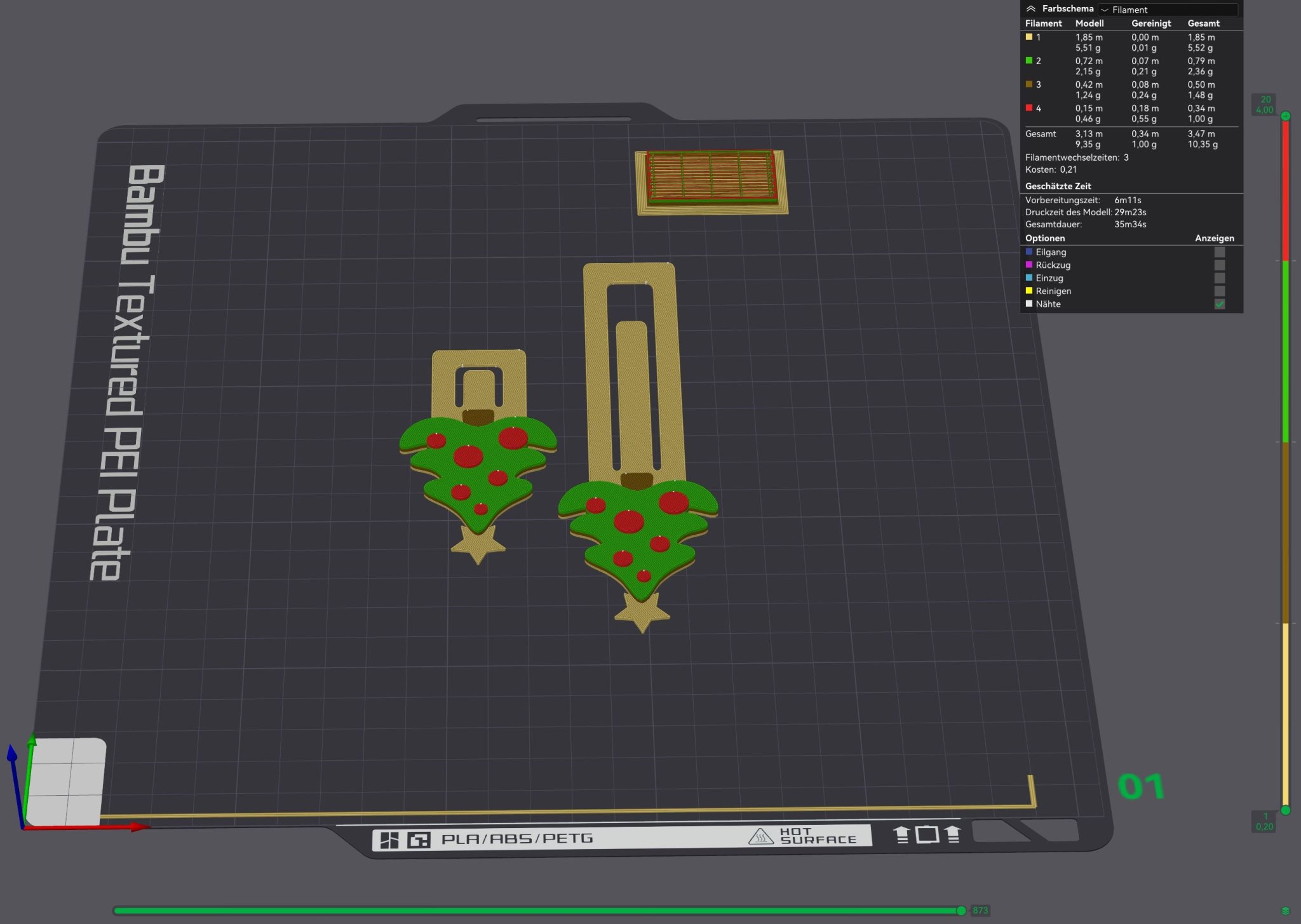
Task: Collapse the Farbschema legend panel
Action: (1030, 9)
